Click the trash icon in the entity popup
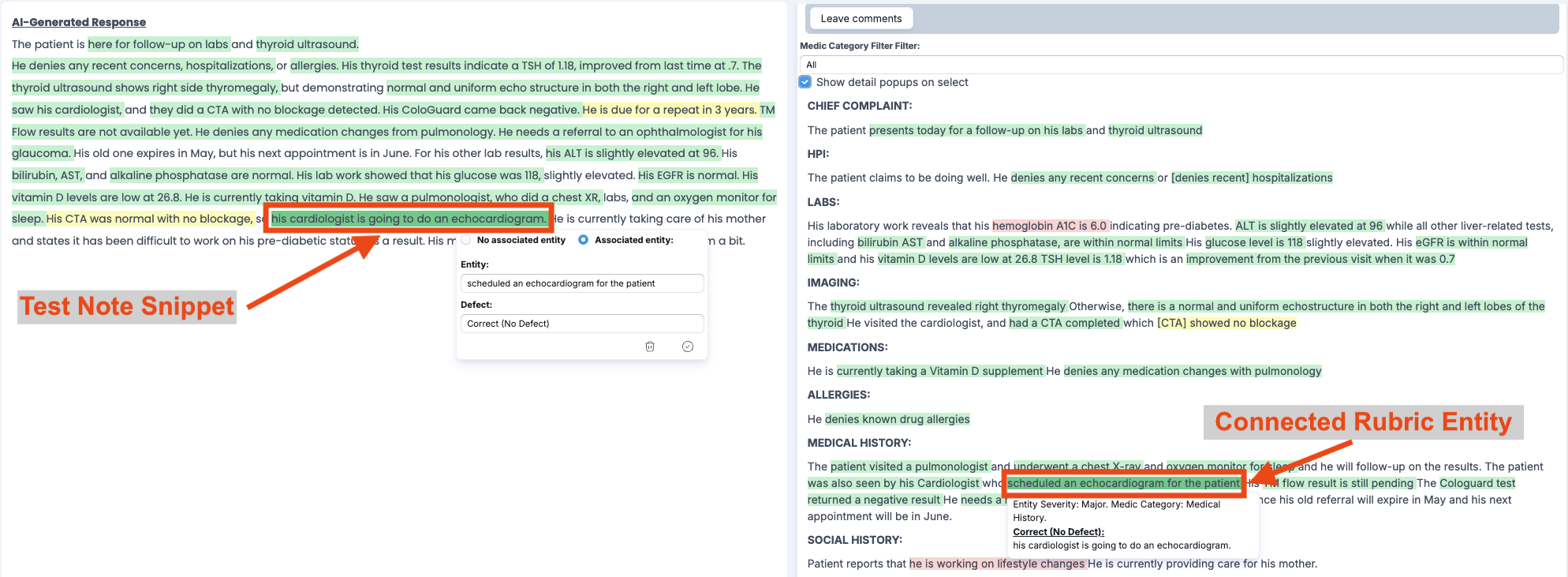 (650, 347)
